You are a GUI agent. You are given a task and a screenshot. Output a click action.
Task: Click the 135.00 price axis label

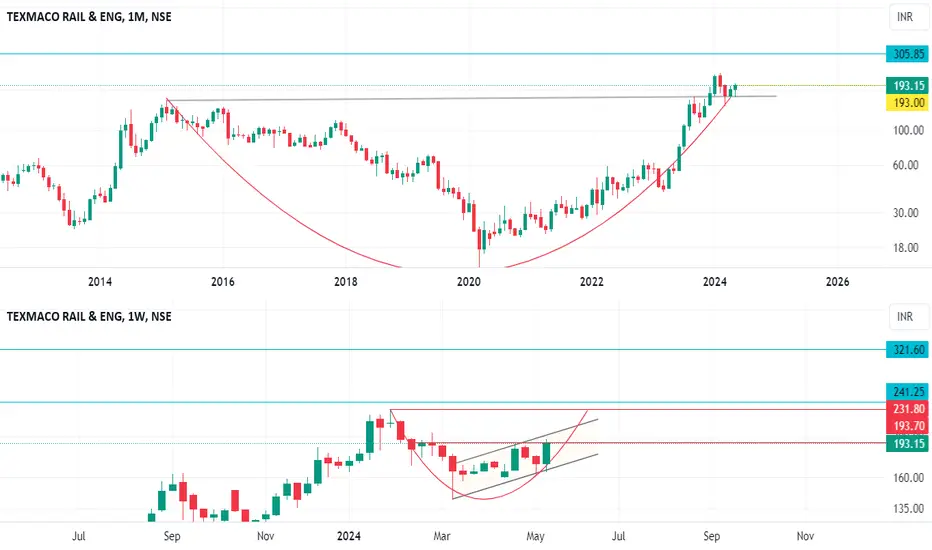908,508
